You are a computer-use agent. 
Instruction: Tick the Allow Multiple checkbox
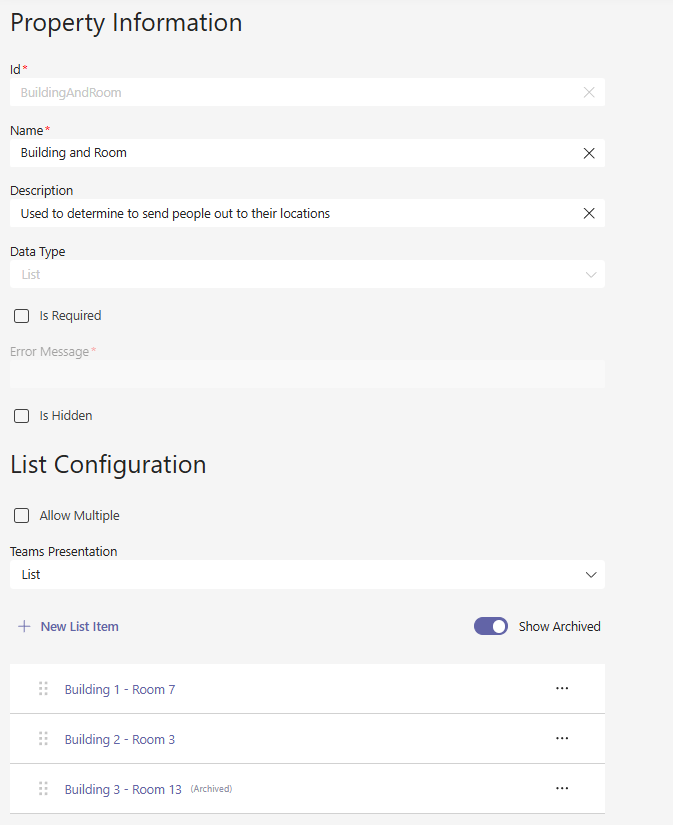coord(22,516)
